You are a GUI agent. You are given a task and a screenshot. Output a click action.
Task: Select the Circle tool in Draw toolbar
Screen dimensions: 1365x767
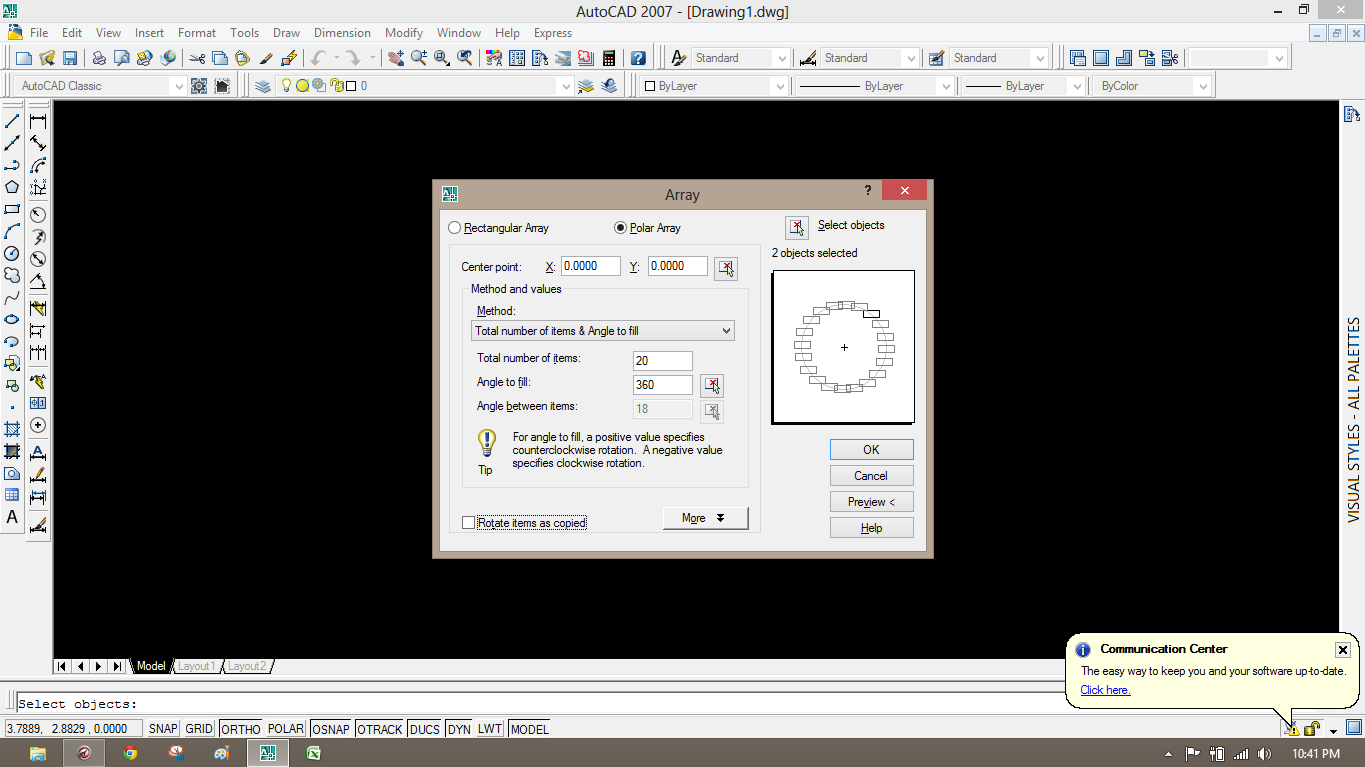click(12, 253)
